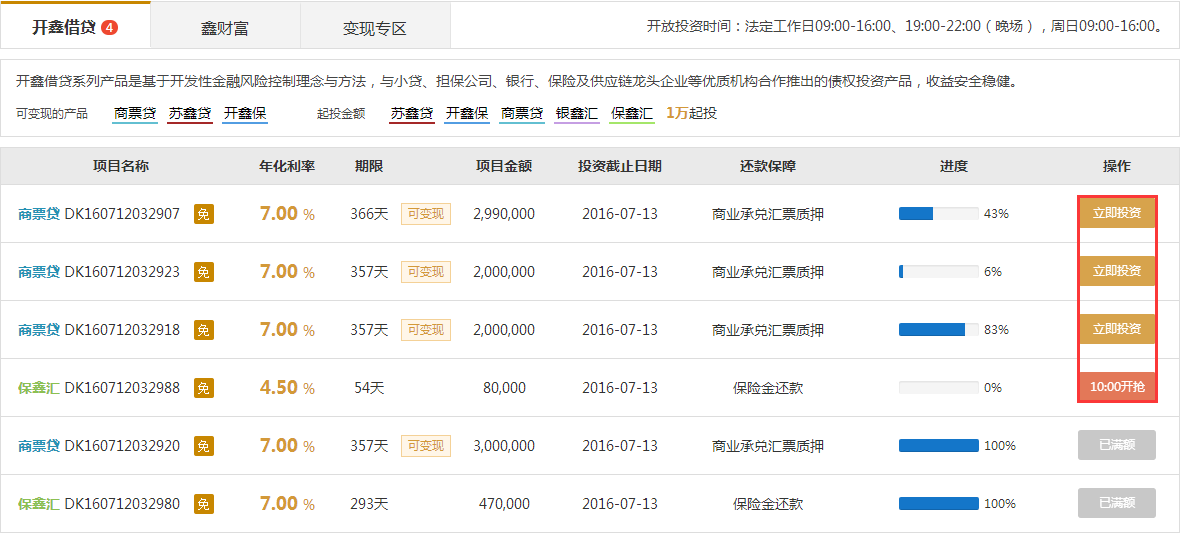Click the 免 badge on DK160712032907 row
The width and height of the screenshot is (1182, 536).
point(203,214)
